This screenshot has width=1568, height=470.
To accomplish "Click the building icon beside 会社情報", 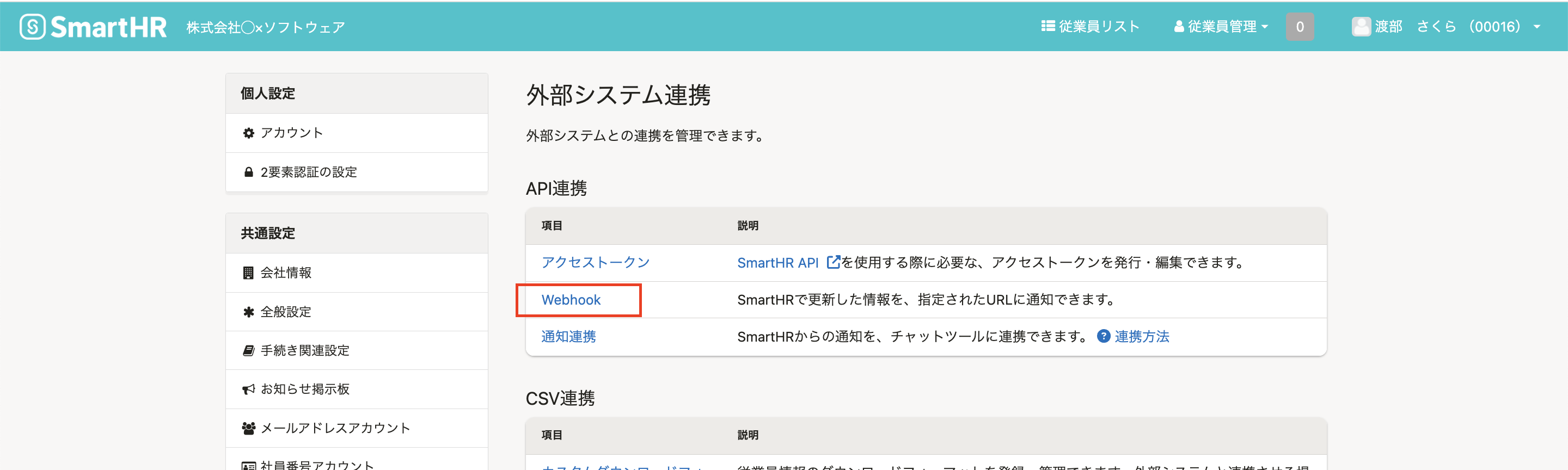I will [x=248, y=273].
